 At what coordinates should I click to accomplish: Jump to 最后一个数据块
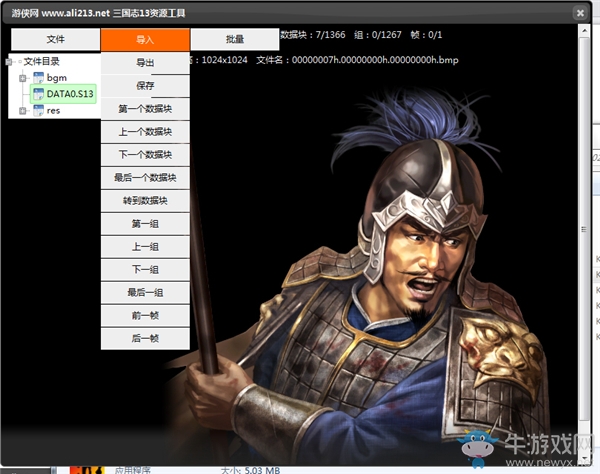(x=145, y=178)
